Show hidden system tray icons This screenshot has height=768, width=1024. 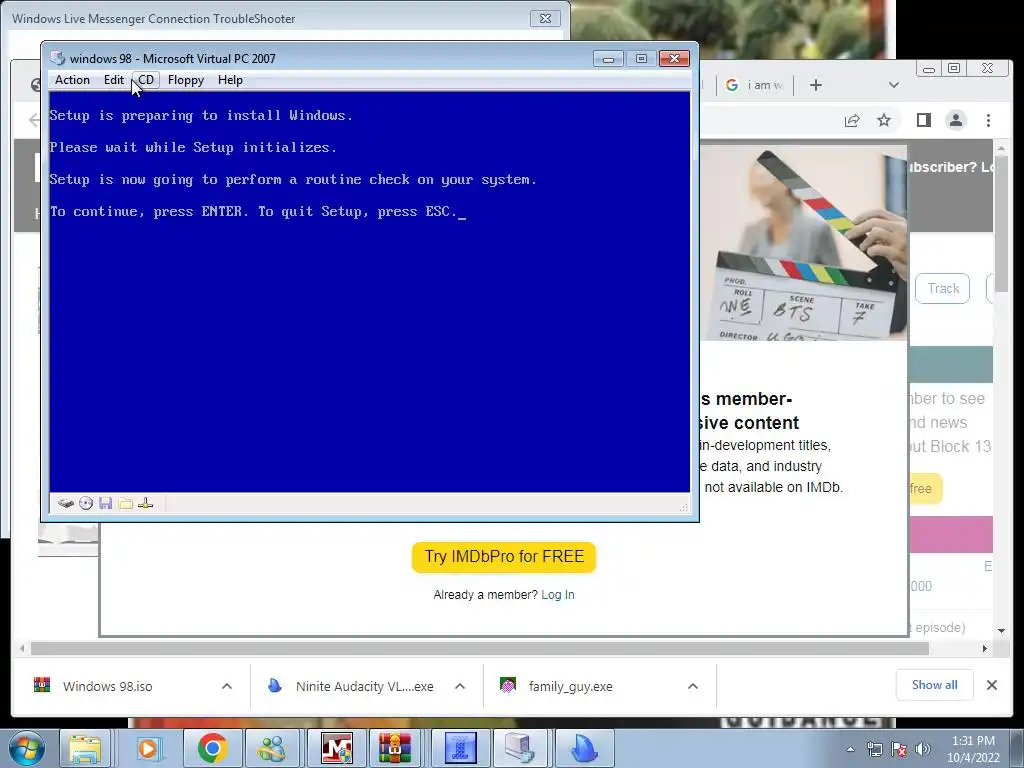[x=850, y=749]
